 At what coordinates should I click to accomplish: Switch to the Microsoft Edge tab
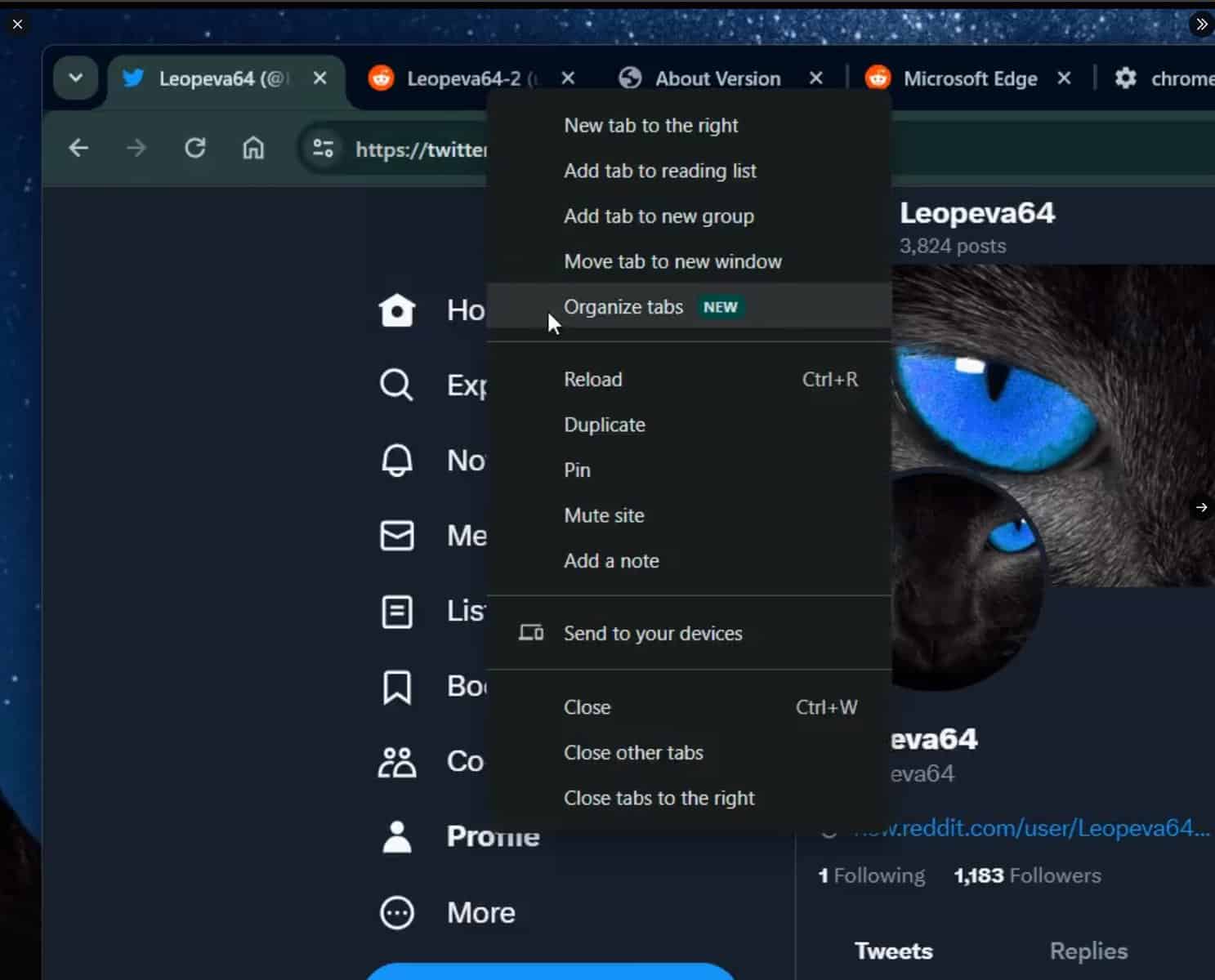pos(970,79)
